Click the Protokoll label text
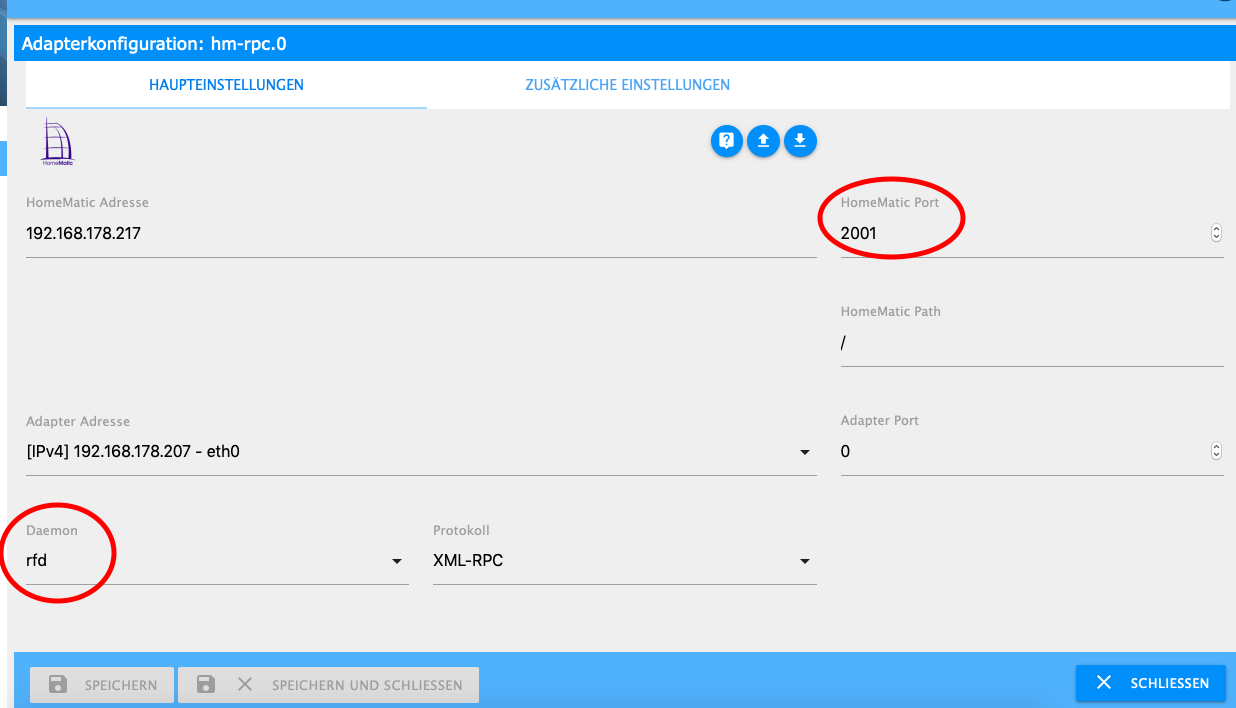 [x=461, y=530]
